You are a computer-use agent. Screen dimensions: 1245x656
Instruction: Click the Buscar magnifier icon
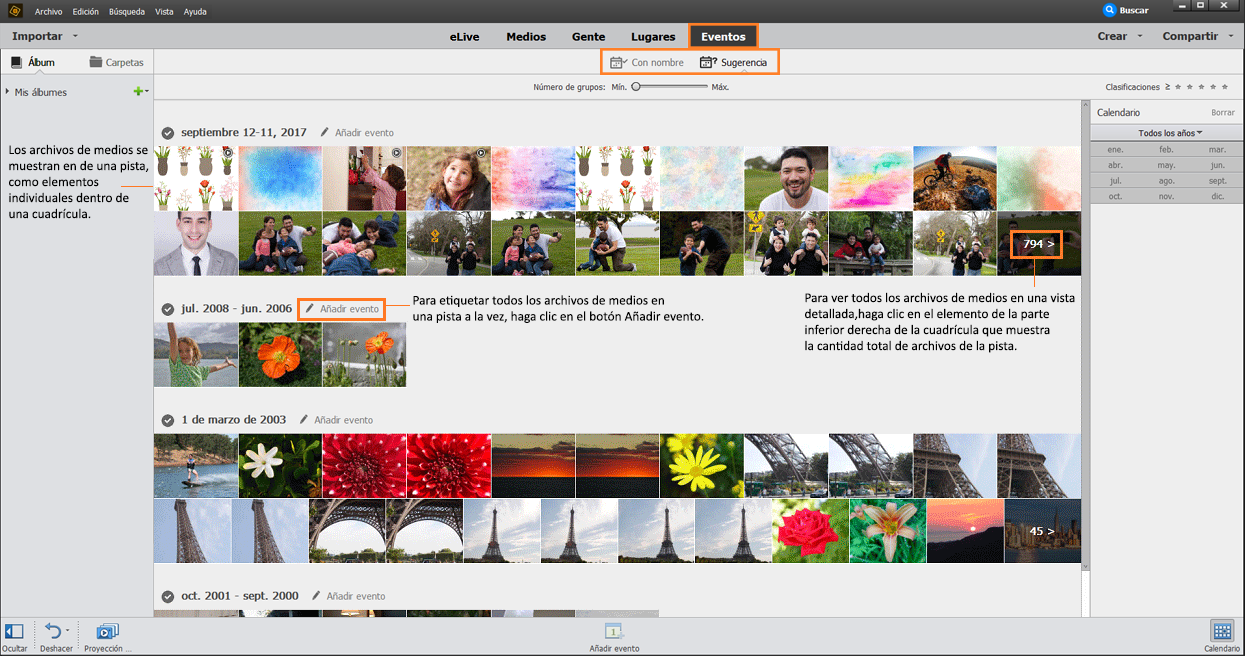(1109, 10)
